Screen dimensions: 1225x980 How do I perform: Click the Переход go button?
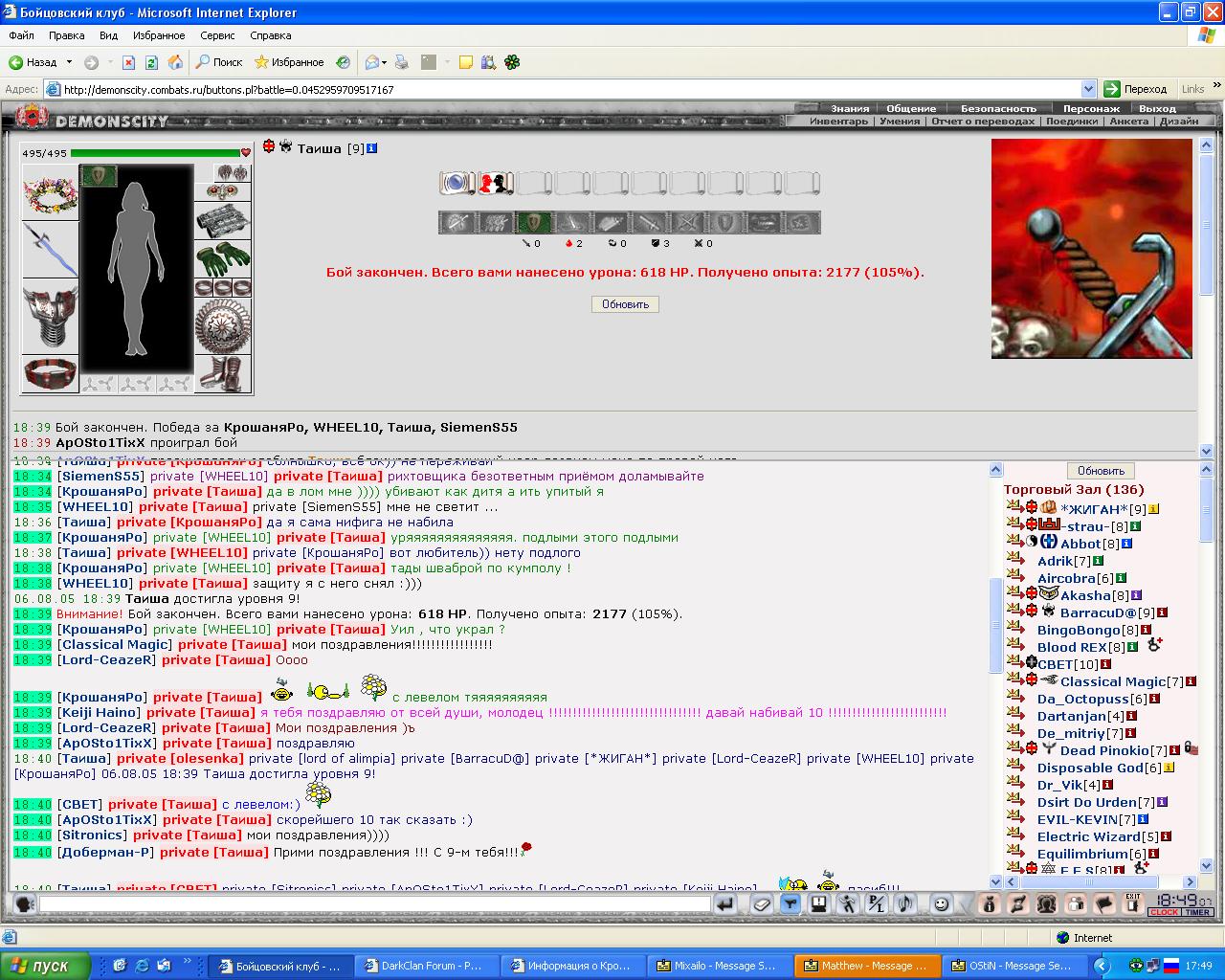(x=1135, y=89)
